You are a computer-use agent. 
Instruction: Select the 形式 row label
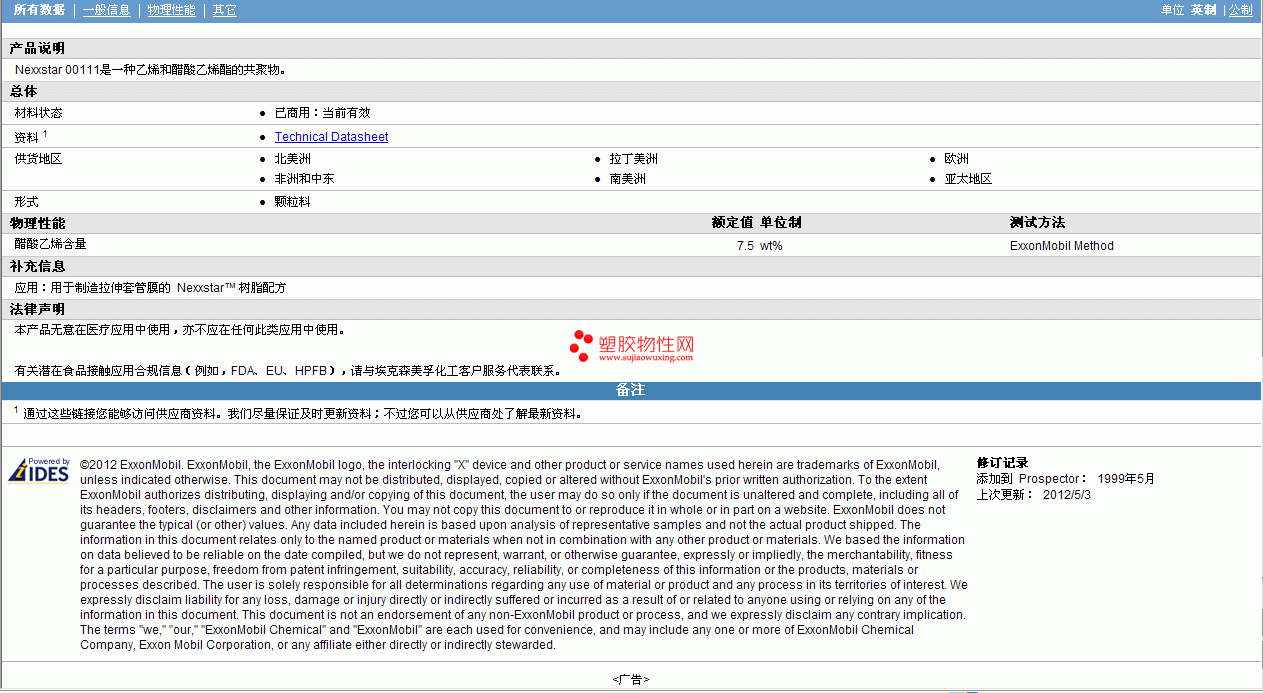[27, 201]
